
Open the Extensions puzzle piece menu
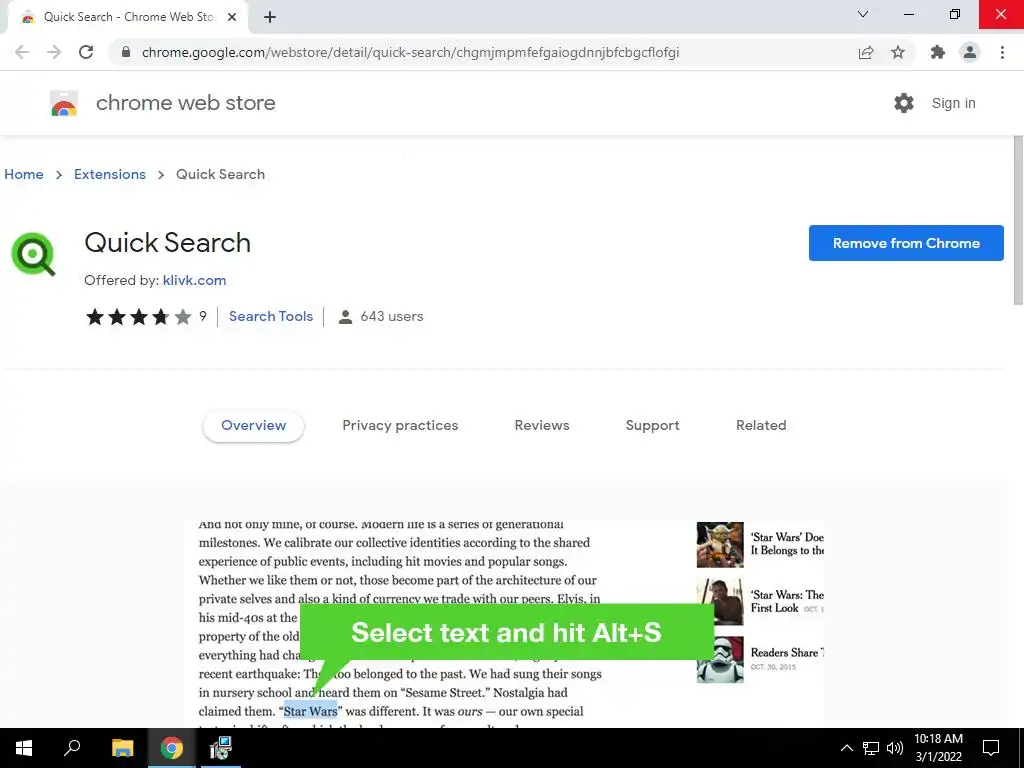[938, 52]
